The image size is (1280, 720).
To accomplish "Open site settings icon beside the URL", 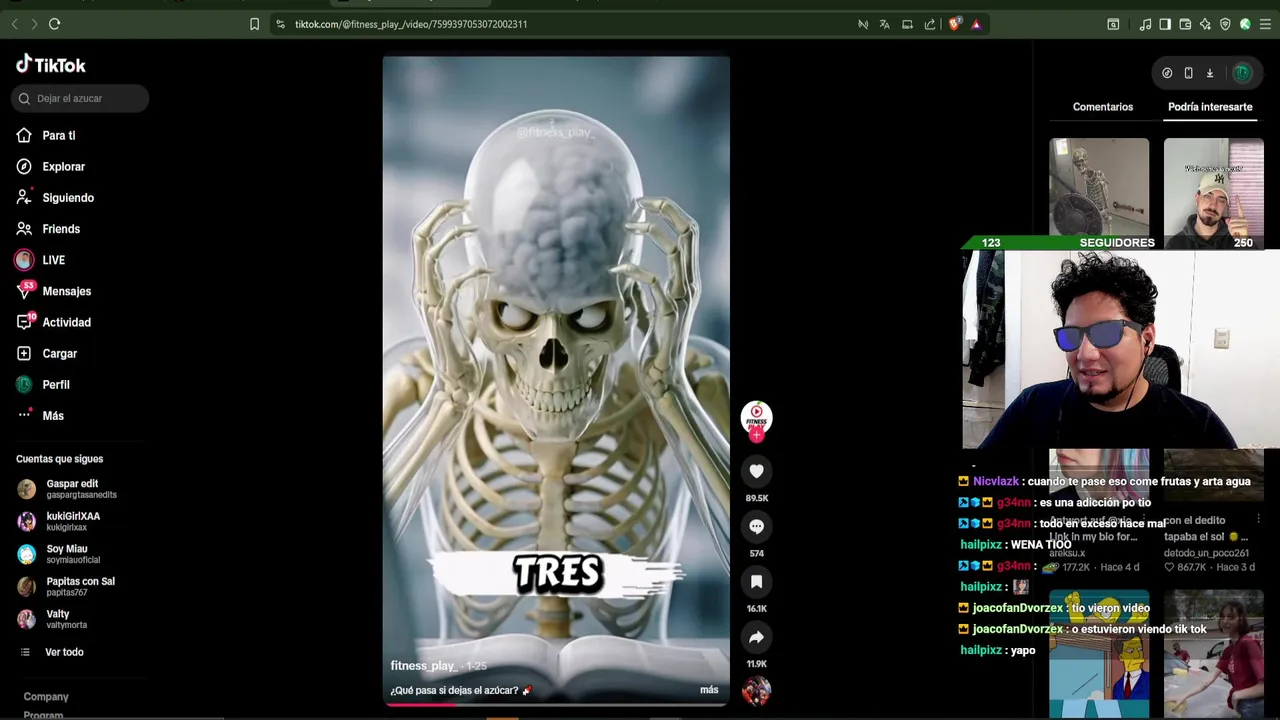I will click(x=280, y=24).
